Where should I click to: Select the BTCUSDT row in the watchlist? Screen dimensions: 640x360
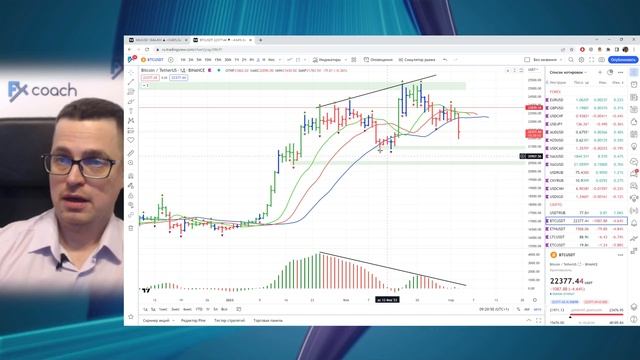coord(586,221)
